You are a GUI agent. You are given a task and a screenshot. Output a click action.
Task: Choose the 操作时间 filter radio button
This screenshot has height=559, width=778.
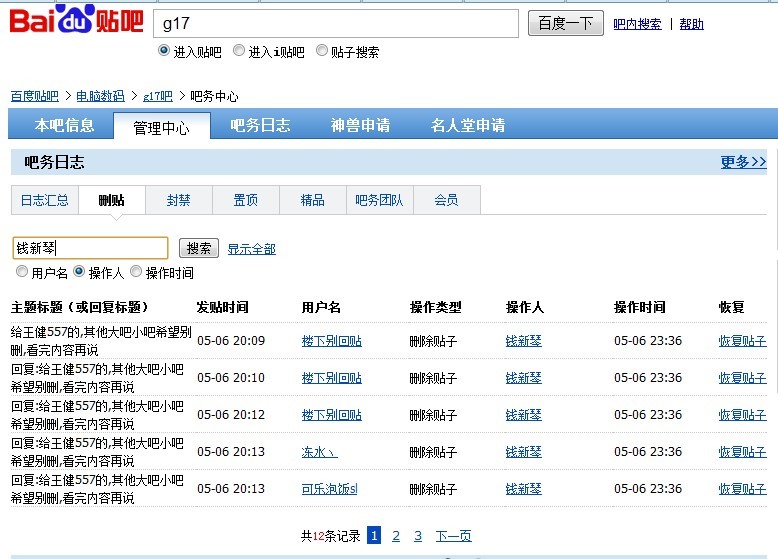point(136,272)
